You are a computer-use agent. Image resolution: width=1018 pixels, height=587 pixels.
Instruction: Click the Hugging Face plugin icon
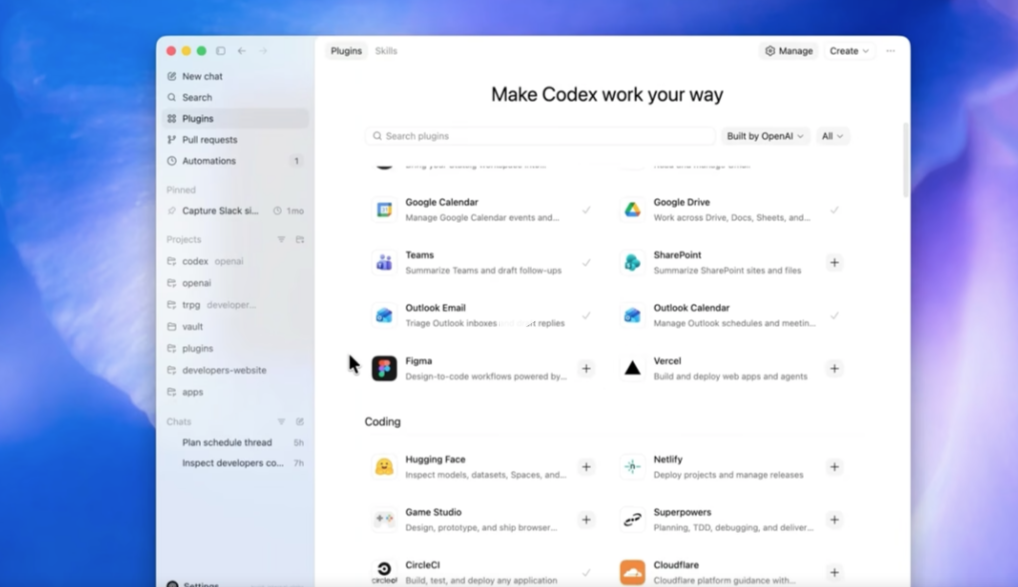[384, 467]
